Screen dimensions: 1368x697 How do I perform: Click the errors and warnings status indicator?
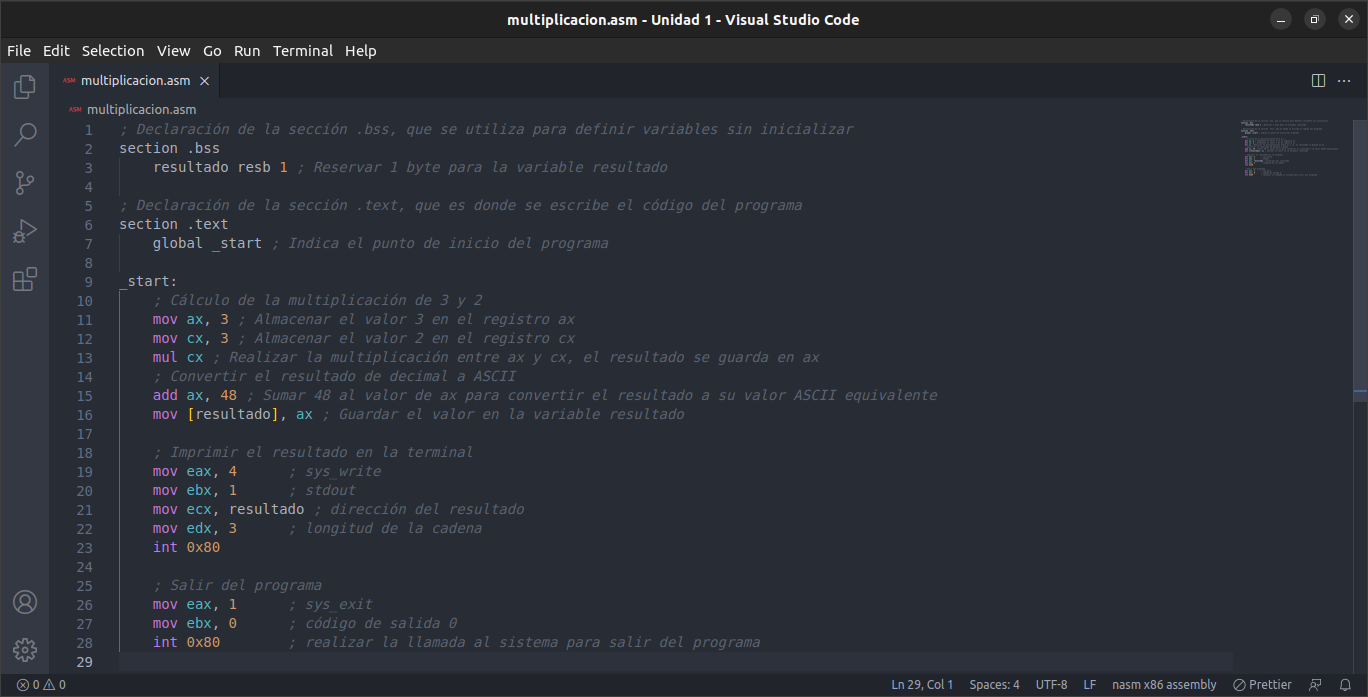[41, 685]
